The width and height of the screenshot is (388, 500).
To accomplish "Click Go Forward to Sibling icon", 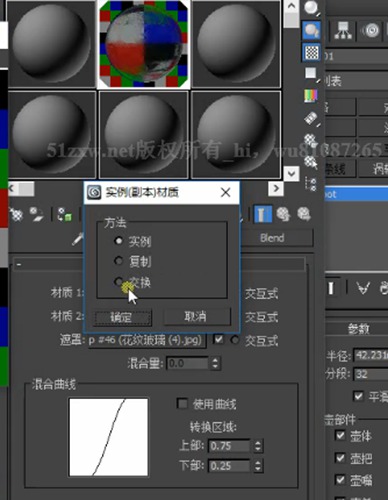I will [x=304, y=214].
